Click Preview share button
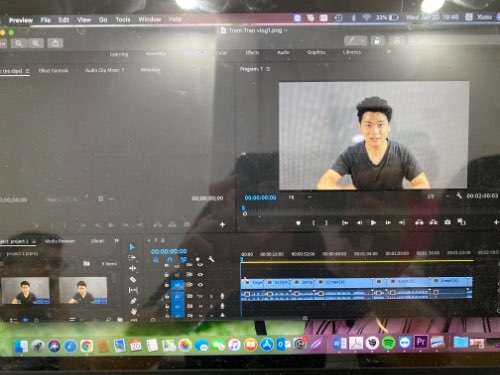The height and width of the screenshot is (375, 500). coord(55,43)
